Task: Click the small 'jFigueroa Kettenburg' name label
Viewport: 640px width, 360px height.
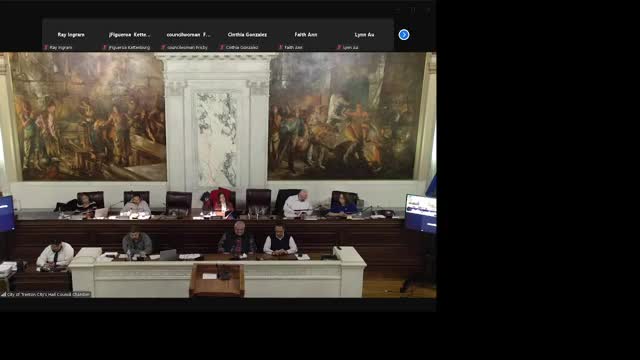Action: tap(129, 48)
